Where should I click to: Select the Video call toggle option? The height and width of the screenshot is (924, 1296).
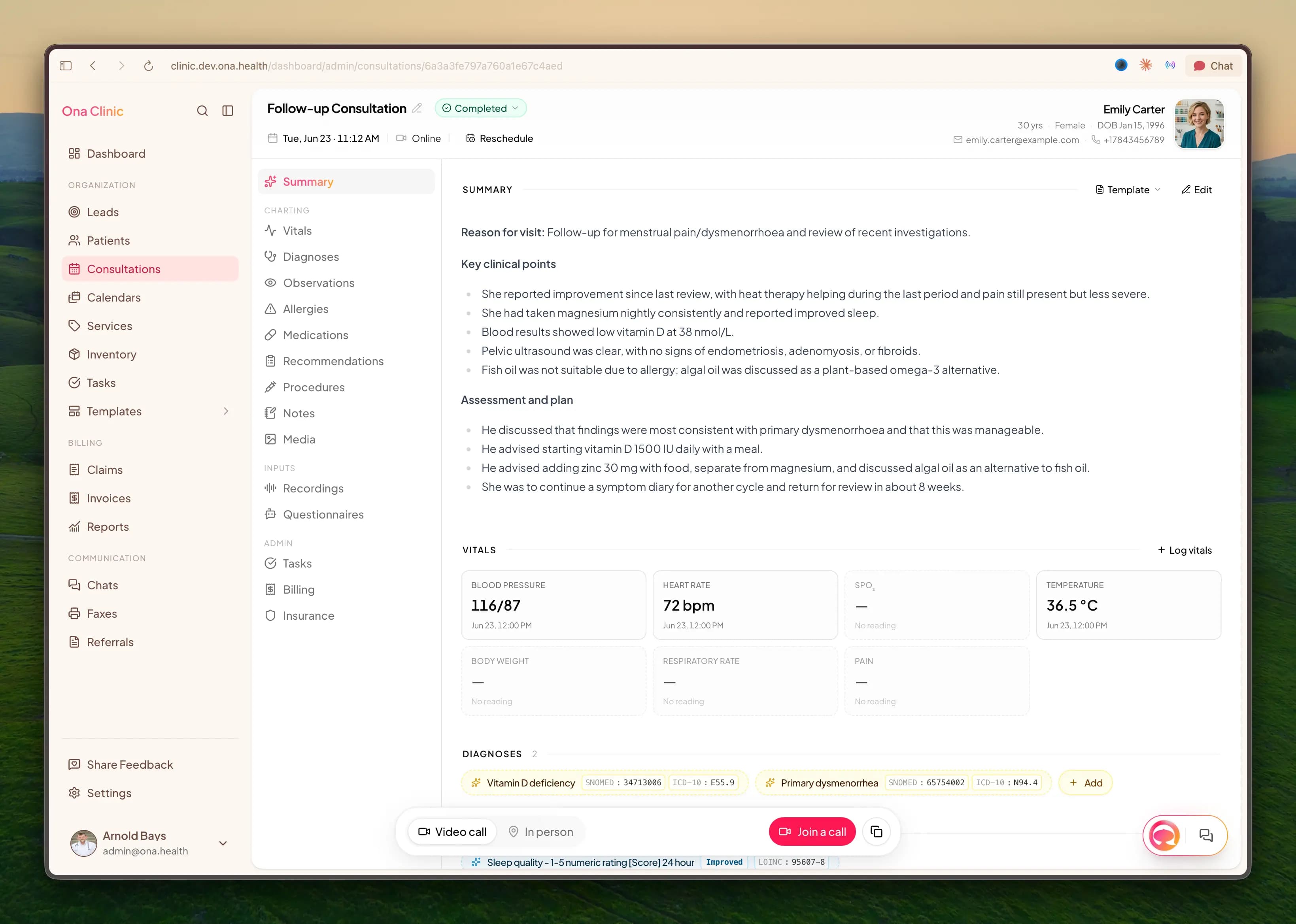[x=452, y=832]
